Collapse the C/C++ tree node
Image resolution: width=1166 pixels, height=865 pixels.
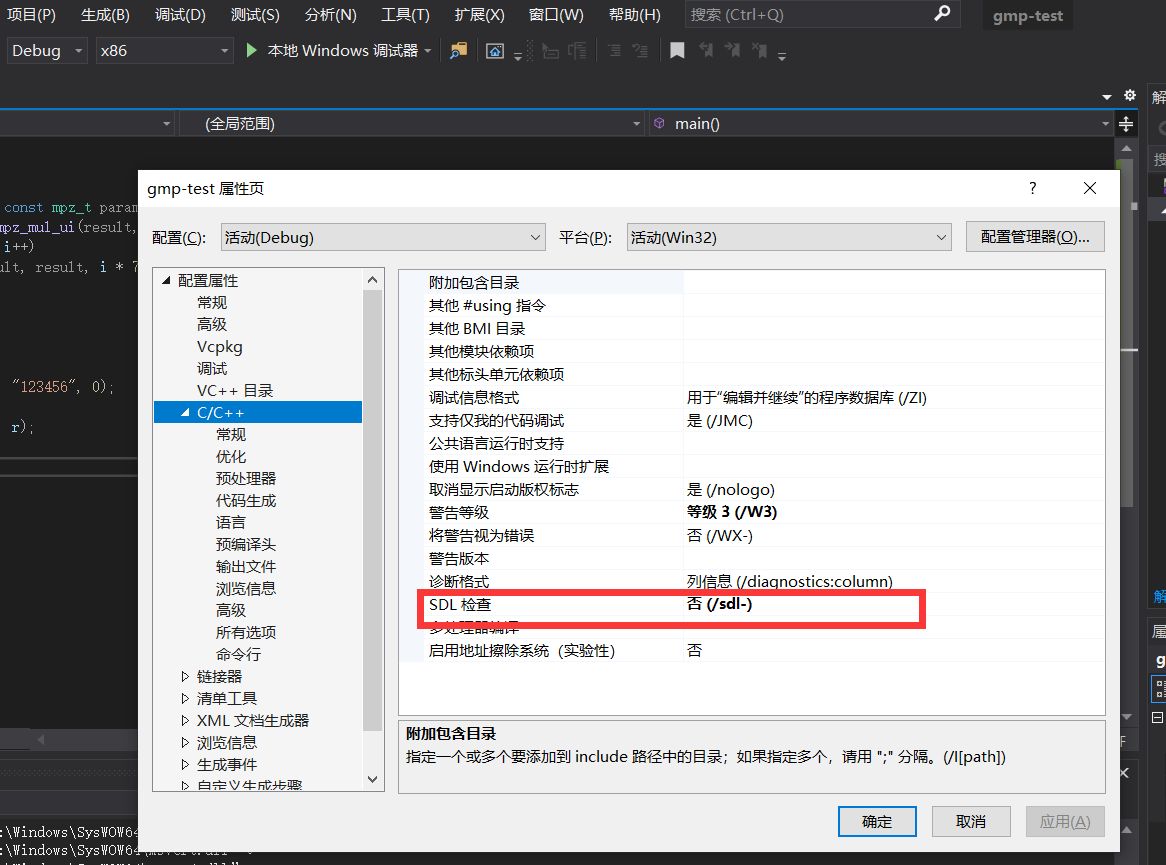pos(185,412)
